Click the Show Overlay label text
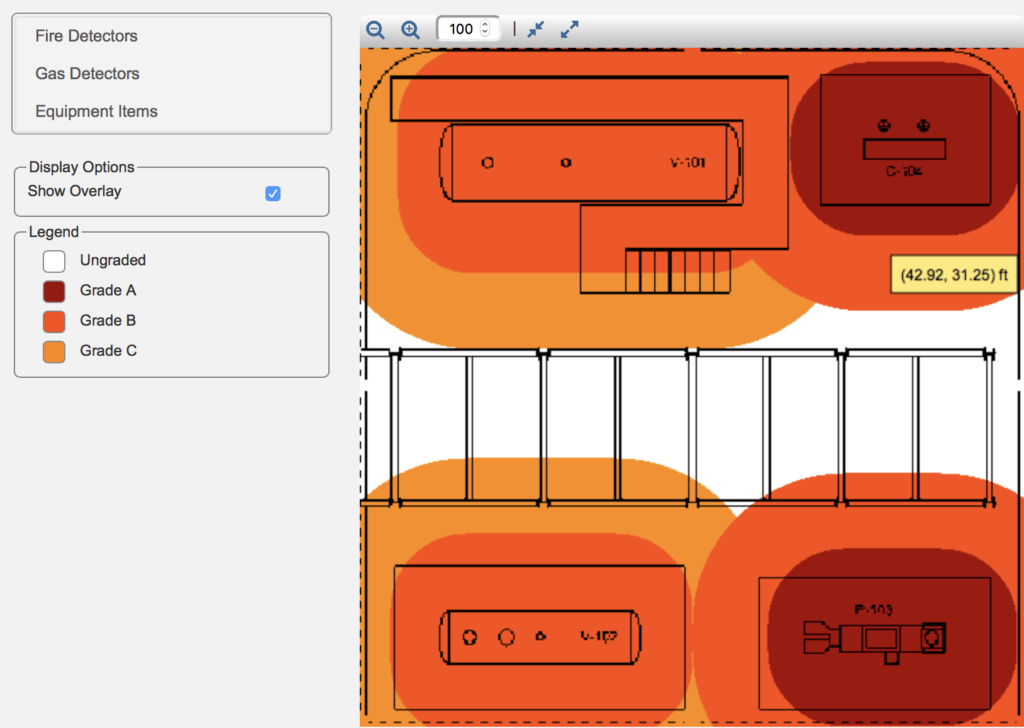 [x=74, y=191]
